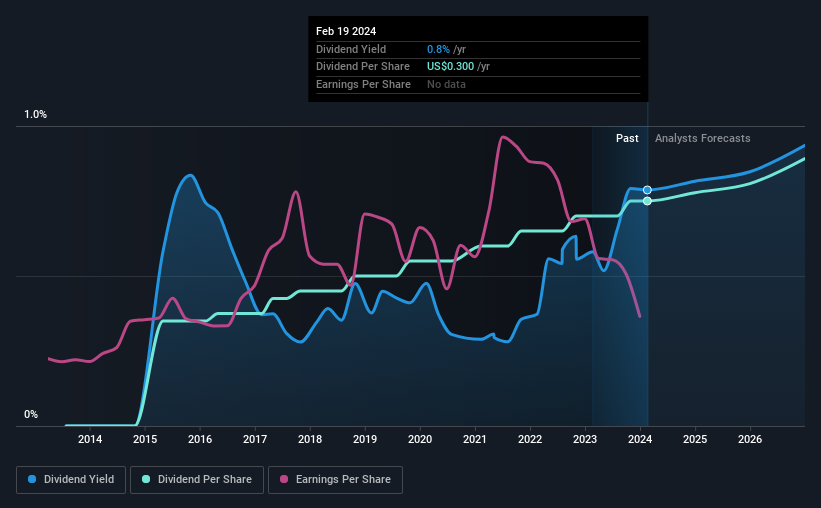
Task: Click the 2016 x-axis label
Action: (x=200, y=439)
